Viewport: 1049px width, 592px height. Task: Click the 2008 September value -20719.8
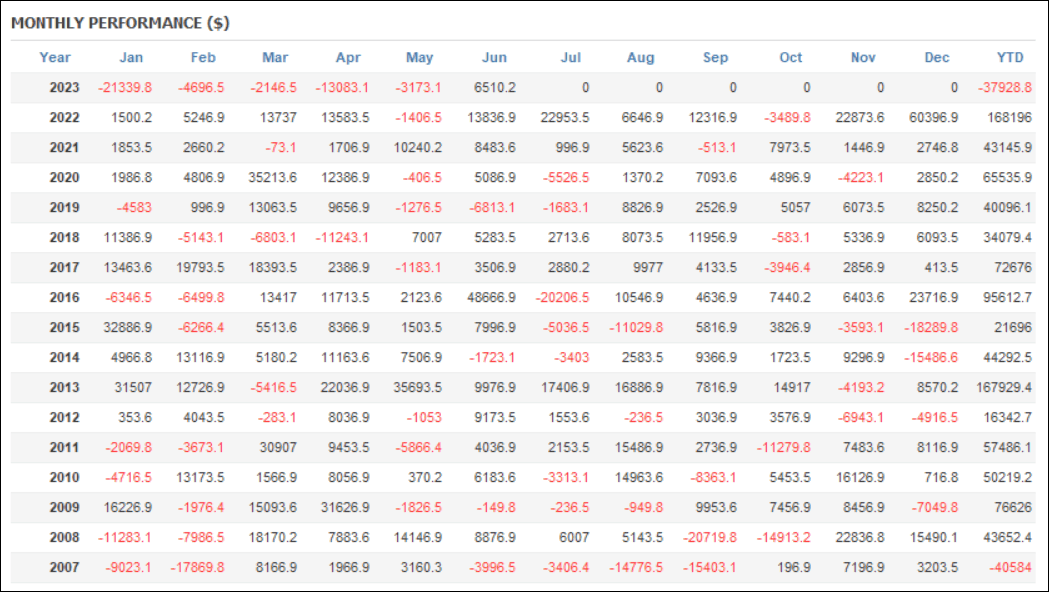pyautogui.click(x=710, y=537)
